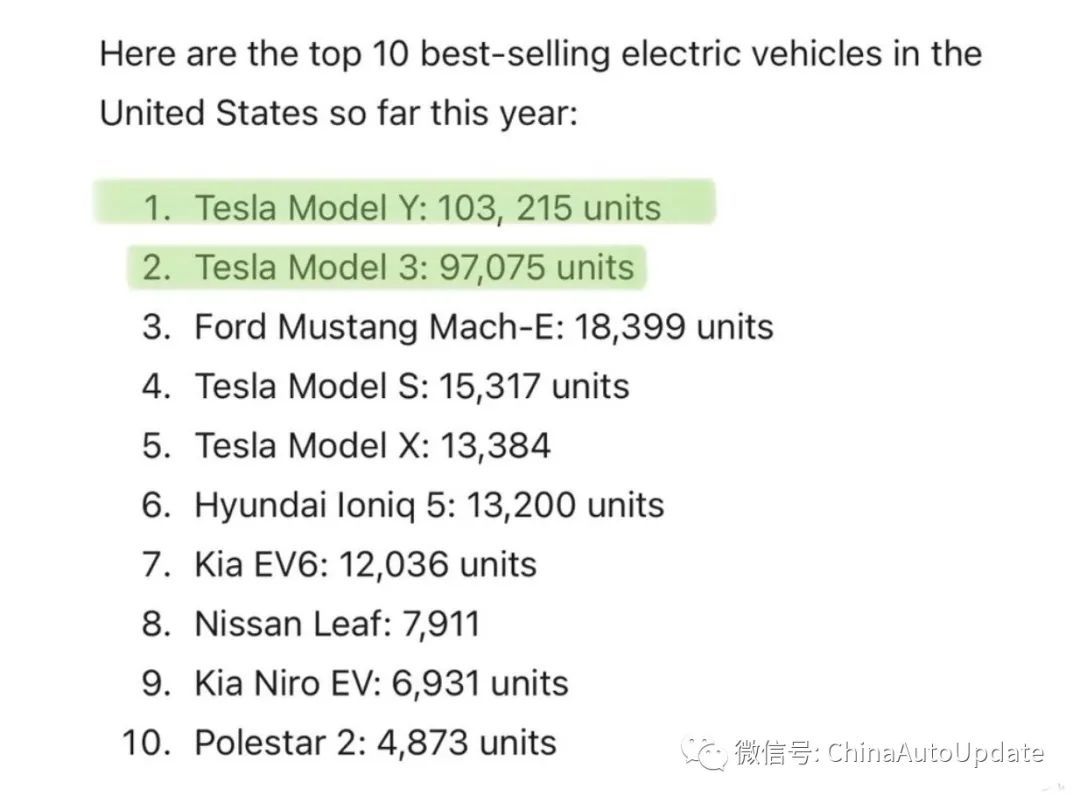Click list number 1 marker
Screen dimensions: 1080x803
coord(157,208)
